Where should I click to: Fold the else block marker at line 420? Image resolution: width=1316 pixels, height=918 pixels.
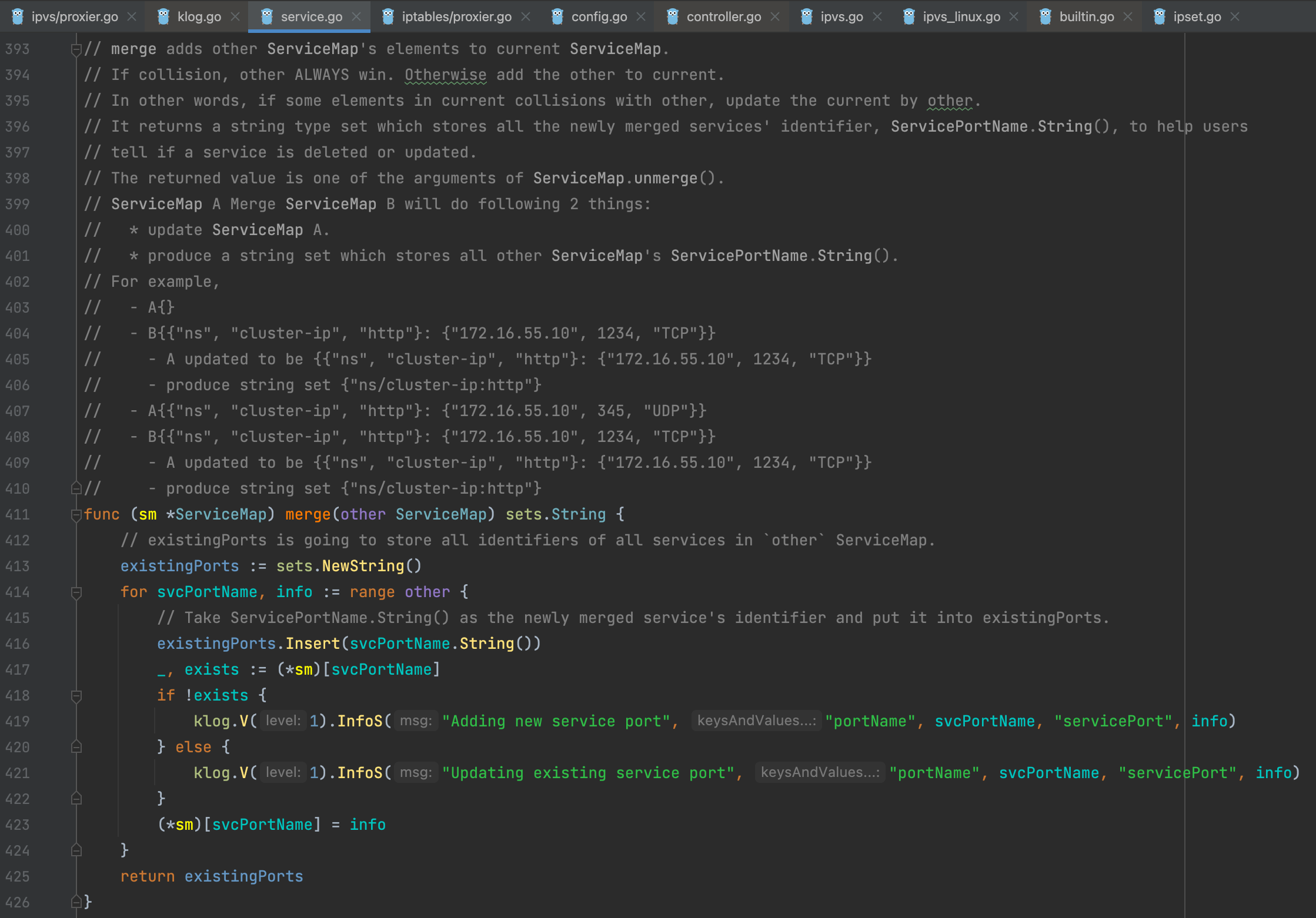pos(76,747)
